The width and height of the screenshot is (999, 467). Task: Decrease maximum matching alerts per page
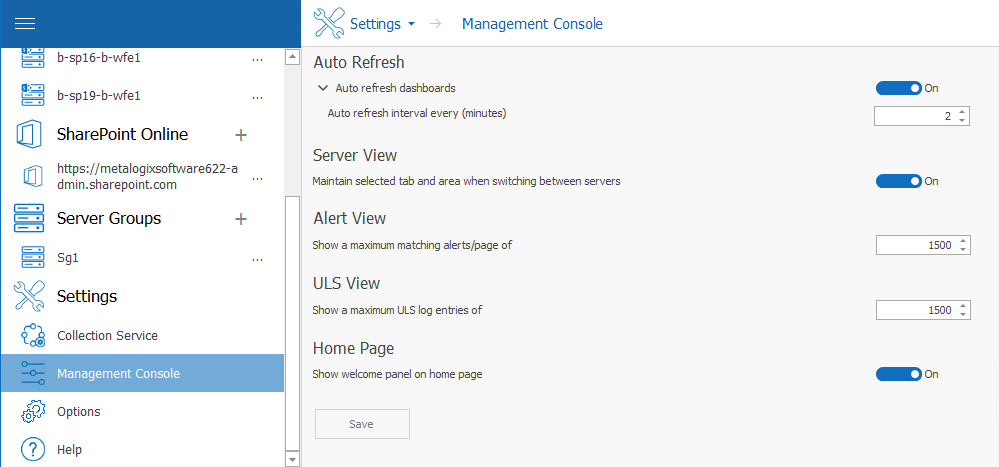[x=963, y=249]
